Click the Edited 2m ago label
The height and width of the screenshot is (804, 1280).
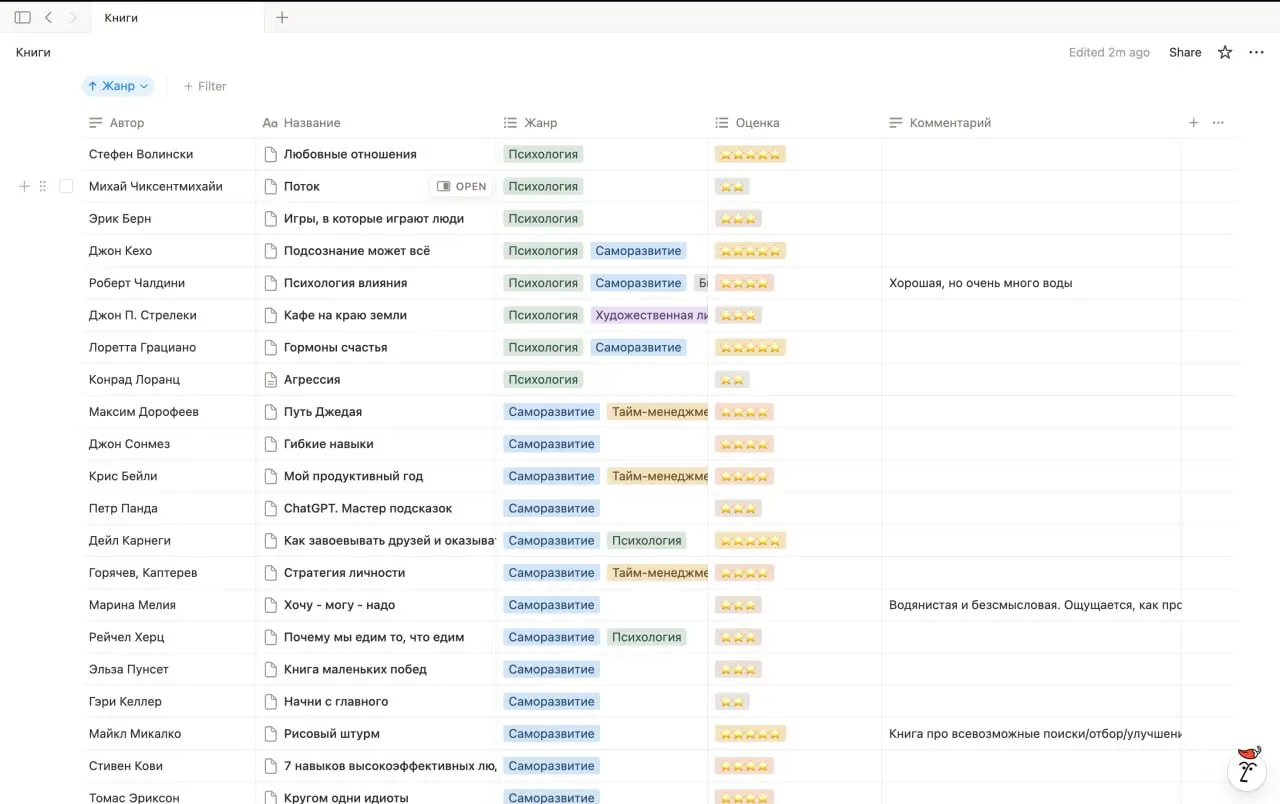click(1109, 52)
